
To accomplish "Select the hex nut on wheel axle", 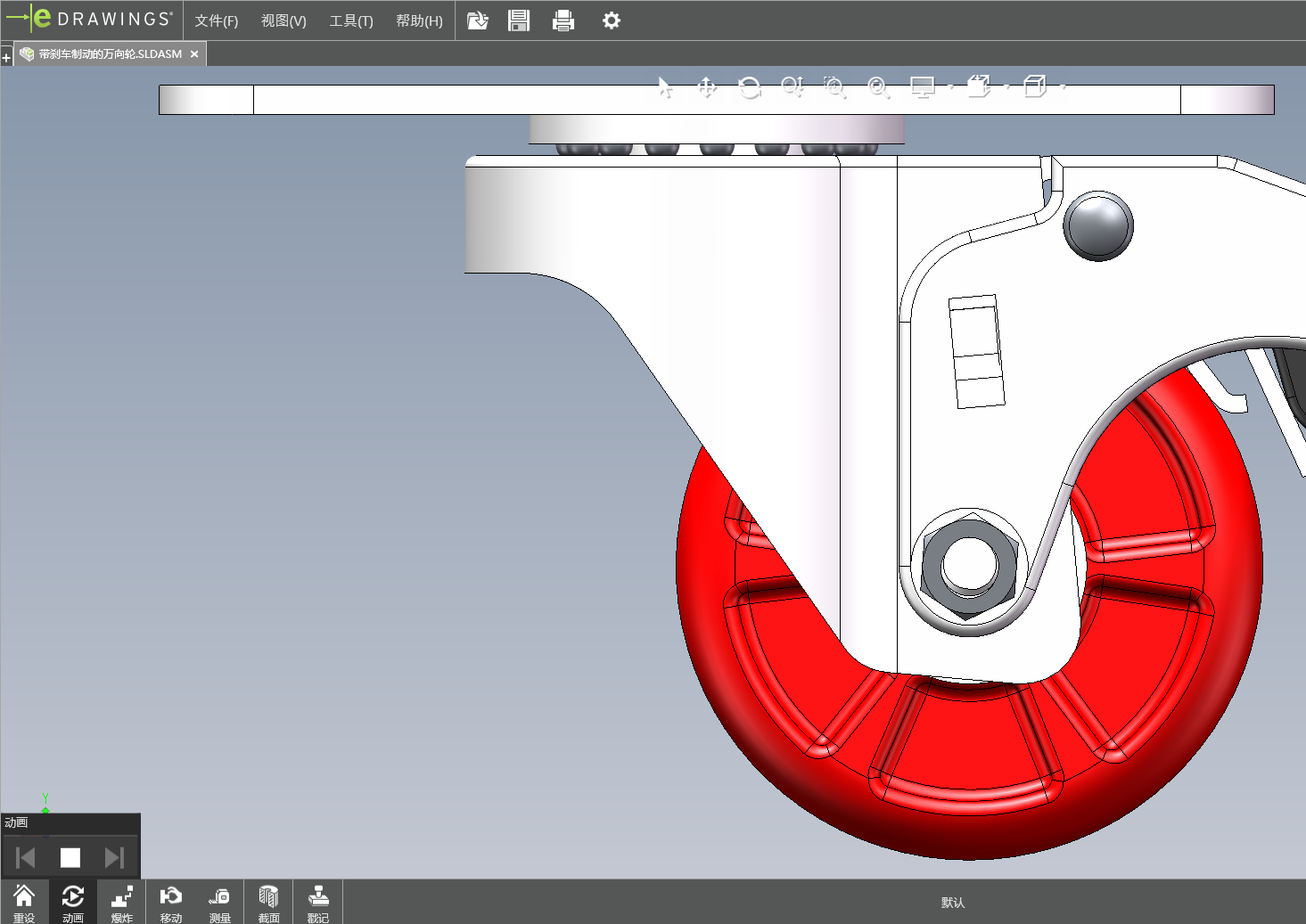I will pos(969,567).
